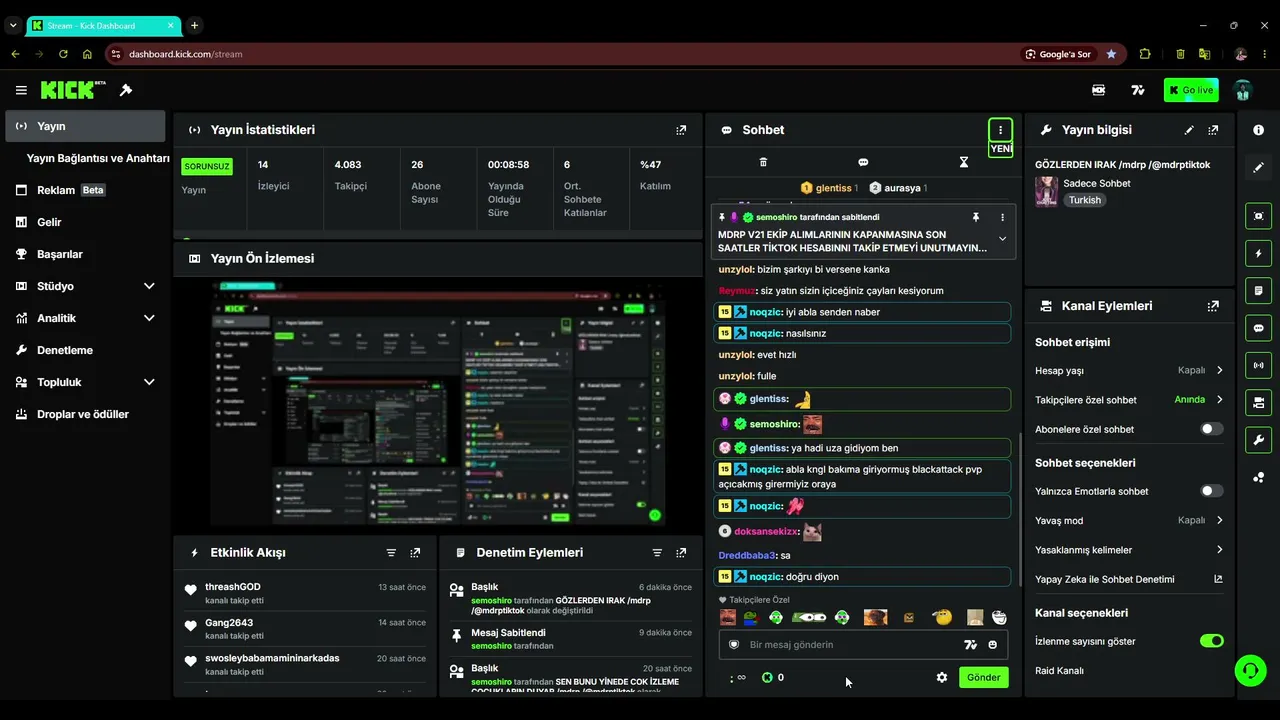Pop out the Denetim Eylemleri panel
1280x720 pixels.
[681, 553]
